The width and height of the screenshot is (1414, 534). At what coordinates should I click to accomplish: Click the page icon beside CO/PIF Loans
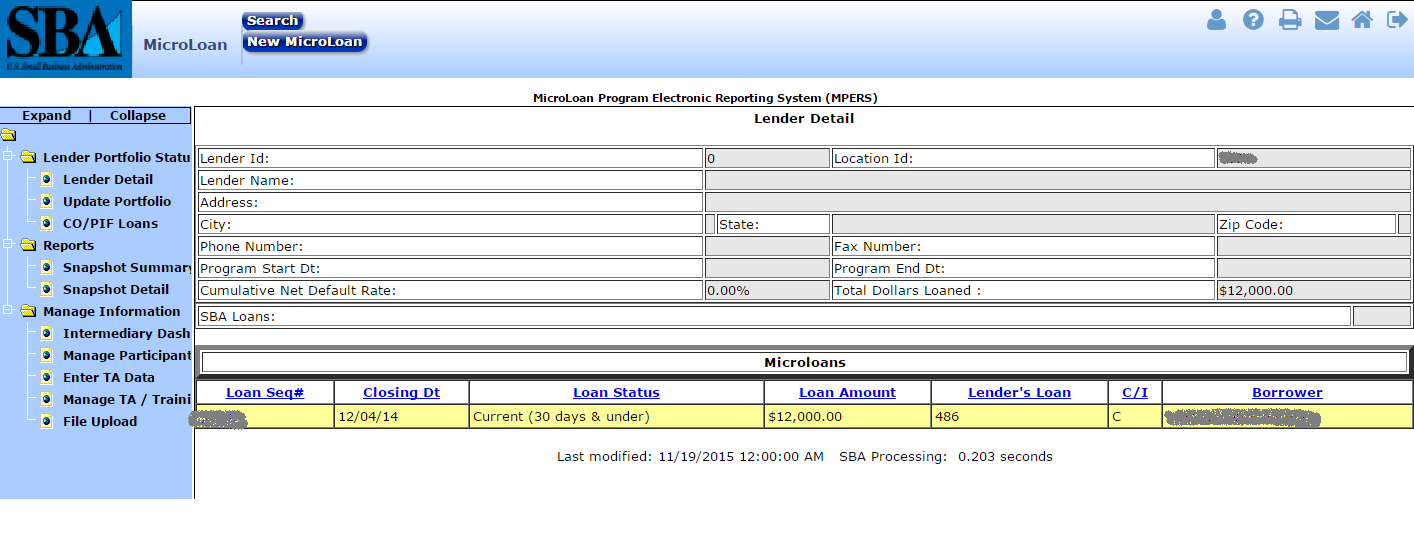(x=46, y=223)
